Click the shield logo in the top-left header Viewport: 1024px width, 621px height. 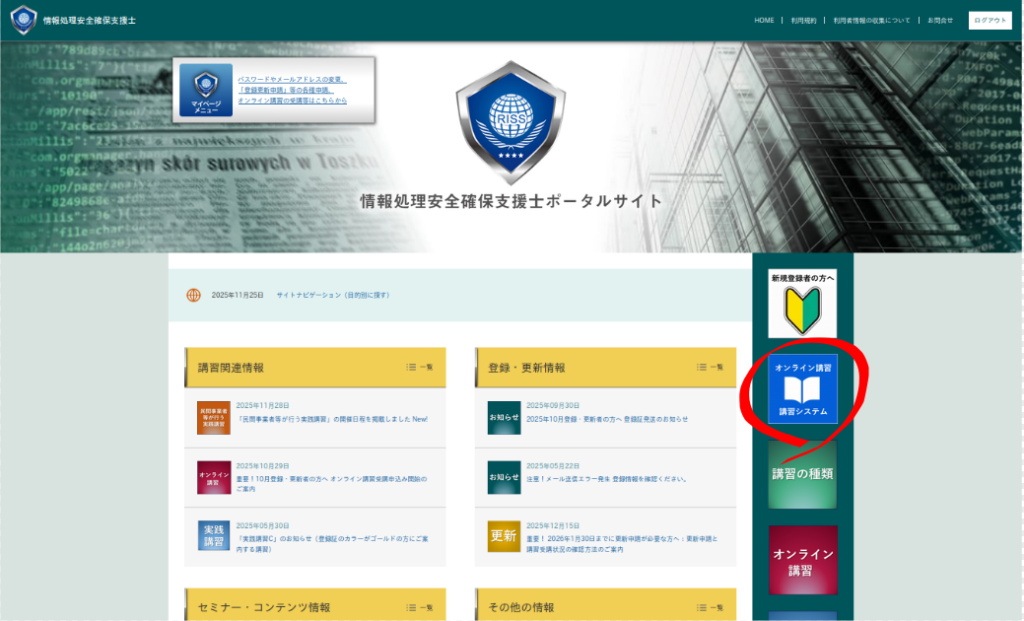(x=24, y=20)
